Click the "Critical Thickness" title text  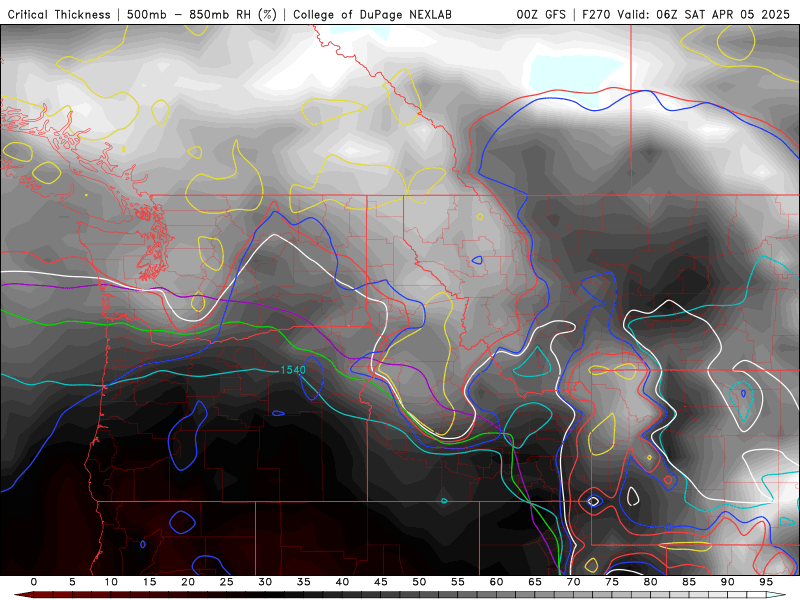pyautogui.click(x=59, y=15)
